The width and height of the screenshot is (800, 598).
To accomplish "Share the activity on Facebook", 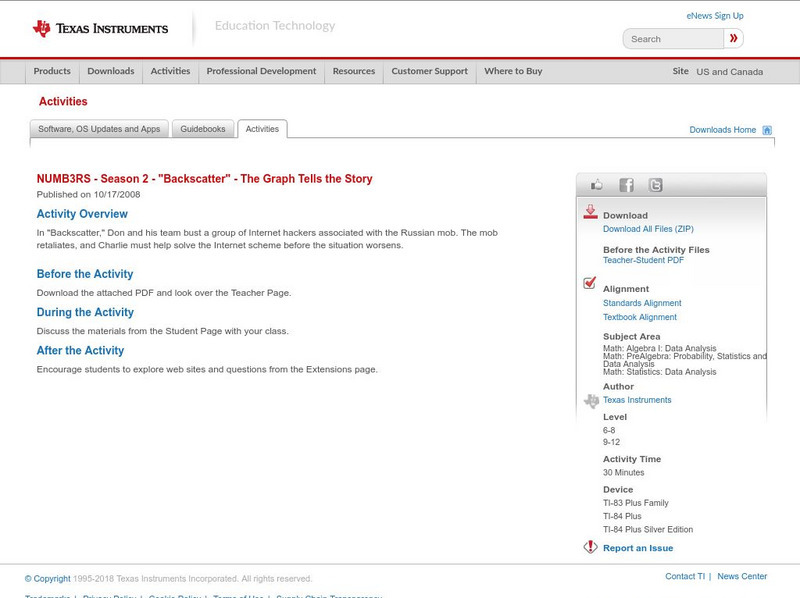I will point(626,185).
